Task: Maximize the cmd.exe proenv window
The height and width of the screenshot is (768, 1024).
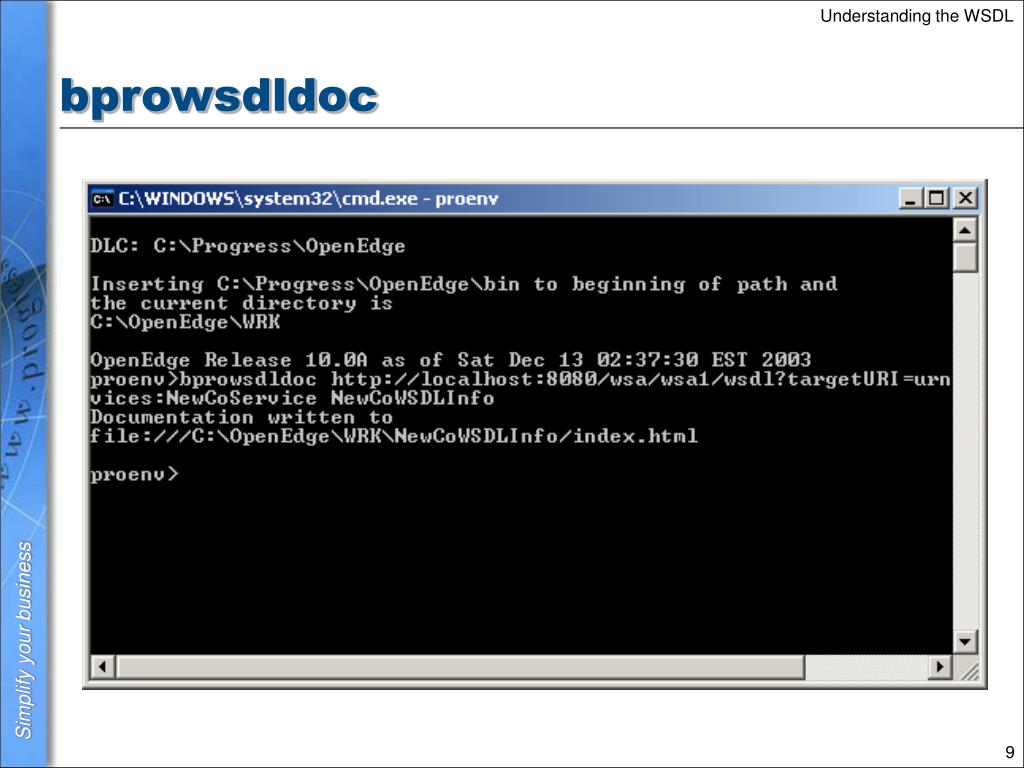Action: pyautogui.click(x=937, y=198)
